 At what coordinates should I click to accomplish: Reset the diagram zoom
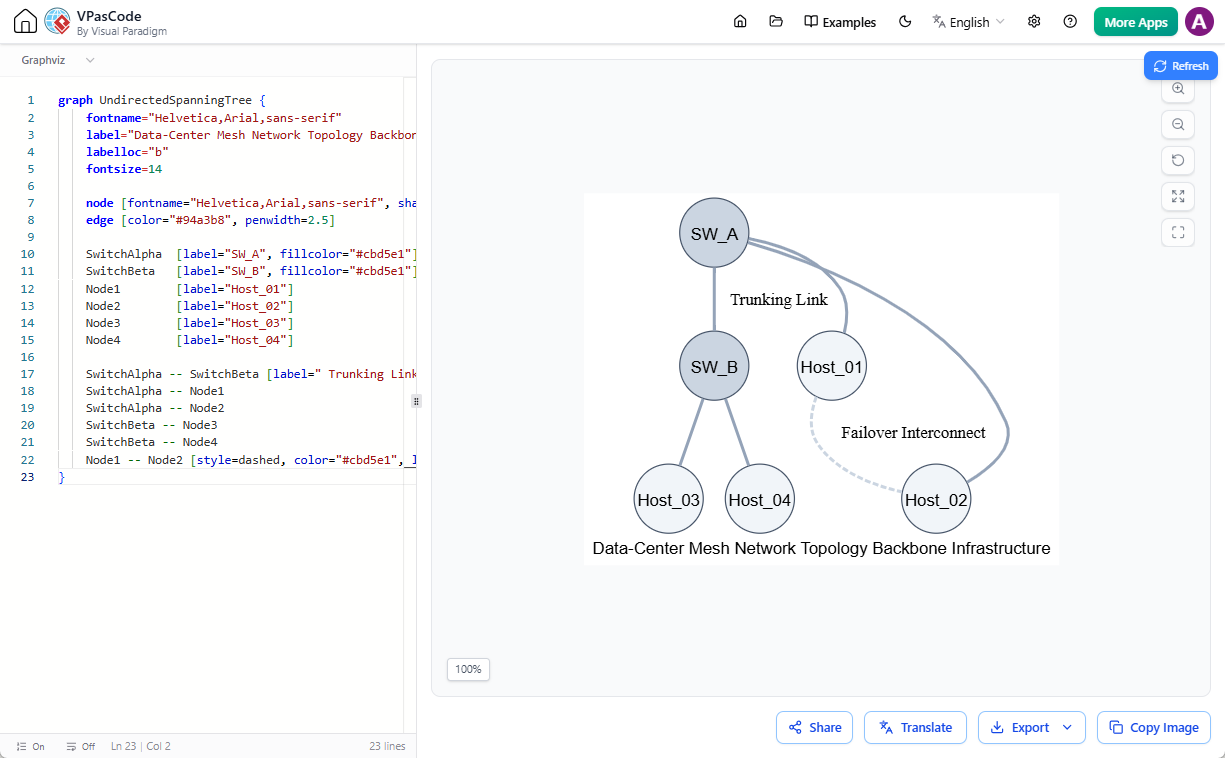1178,161
